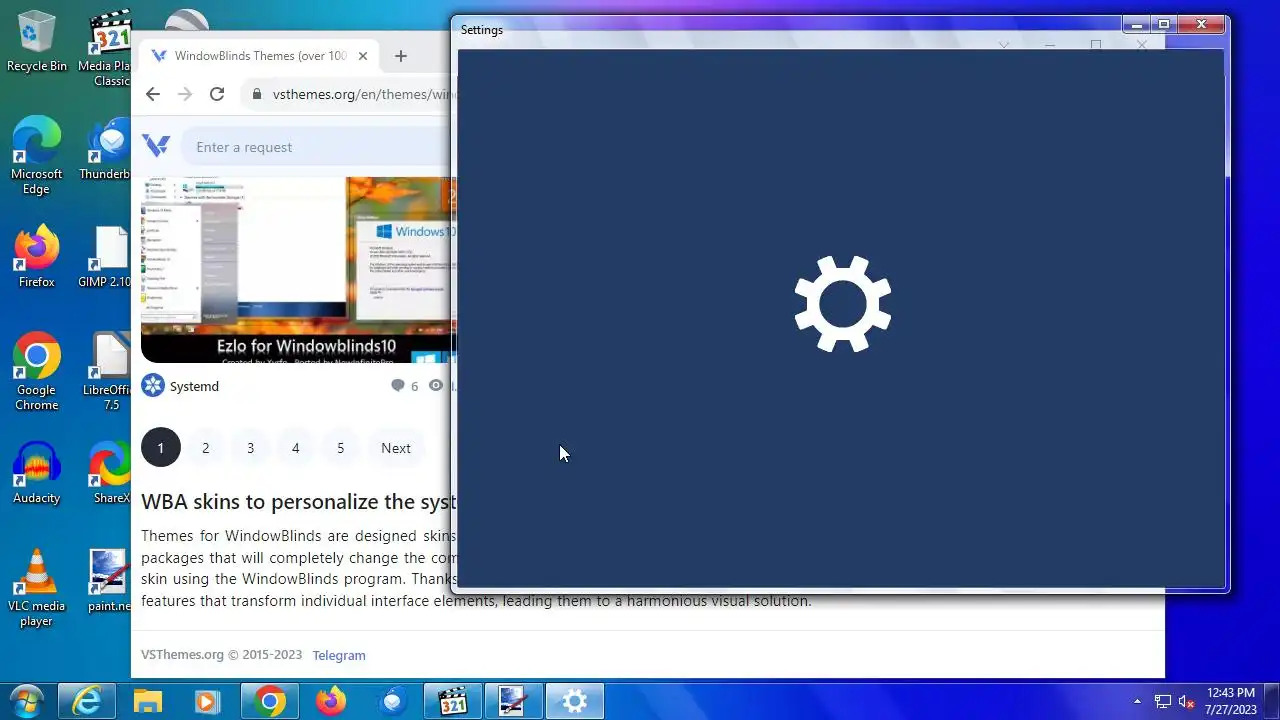Open paint.net from the taskbar
Screen dimensions: 1280x720
[x=514, y=702]
